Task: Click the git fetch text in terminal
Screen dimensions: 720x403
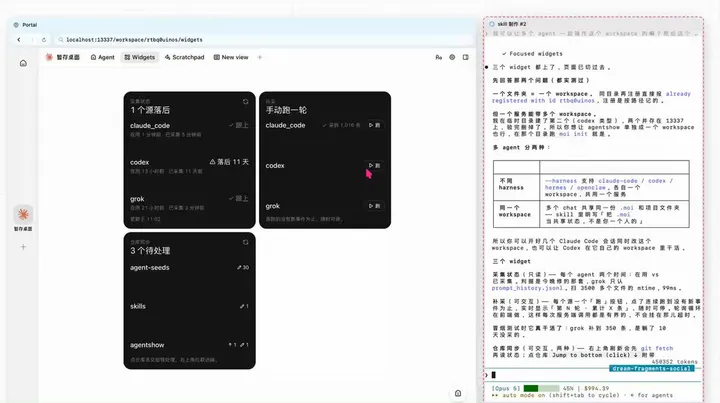Action: [657, 348]
